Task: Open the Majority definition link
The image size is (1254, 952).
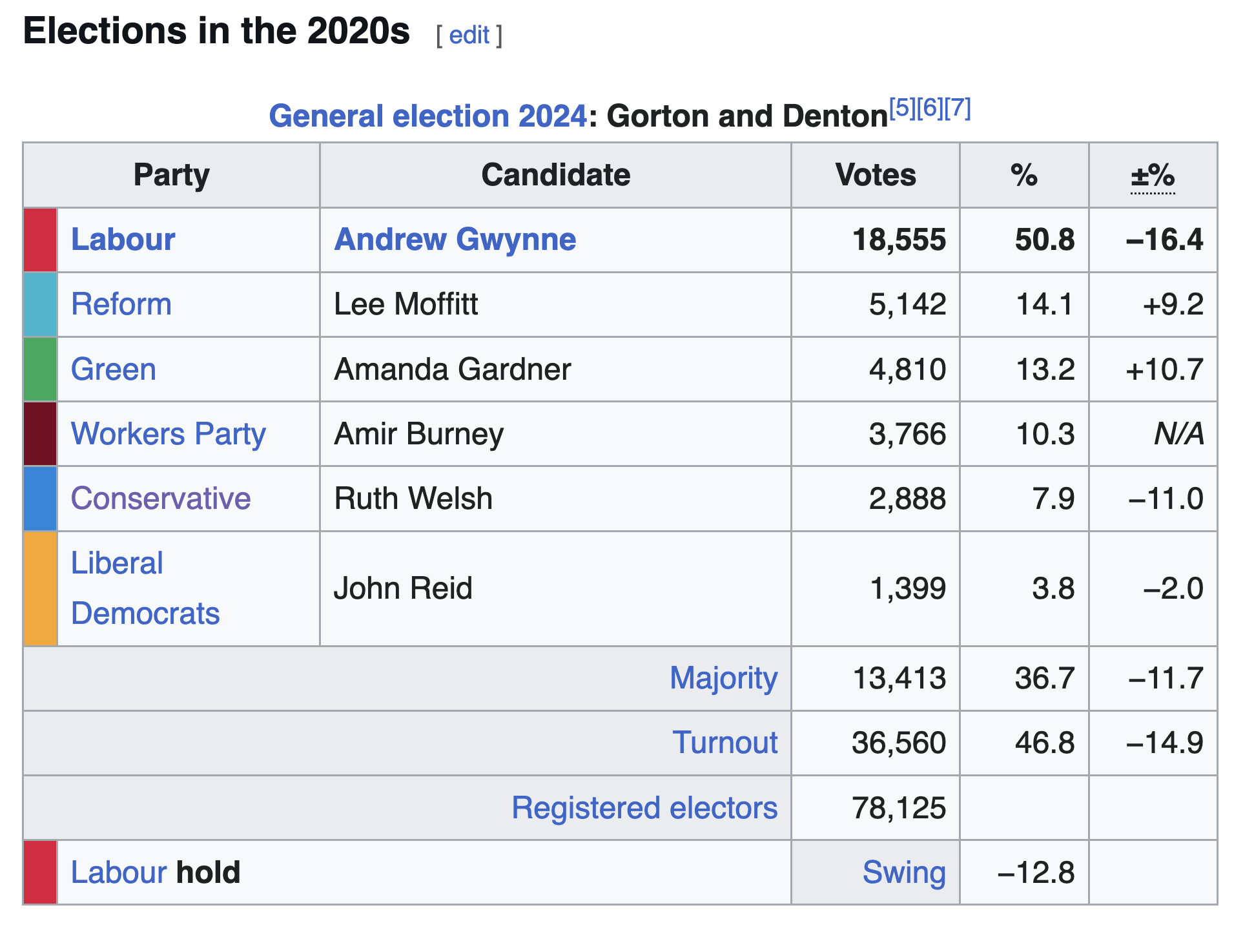Action: [x=723, y=678]
